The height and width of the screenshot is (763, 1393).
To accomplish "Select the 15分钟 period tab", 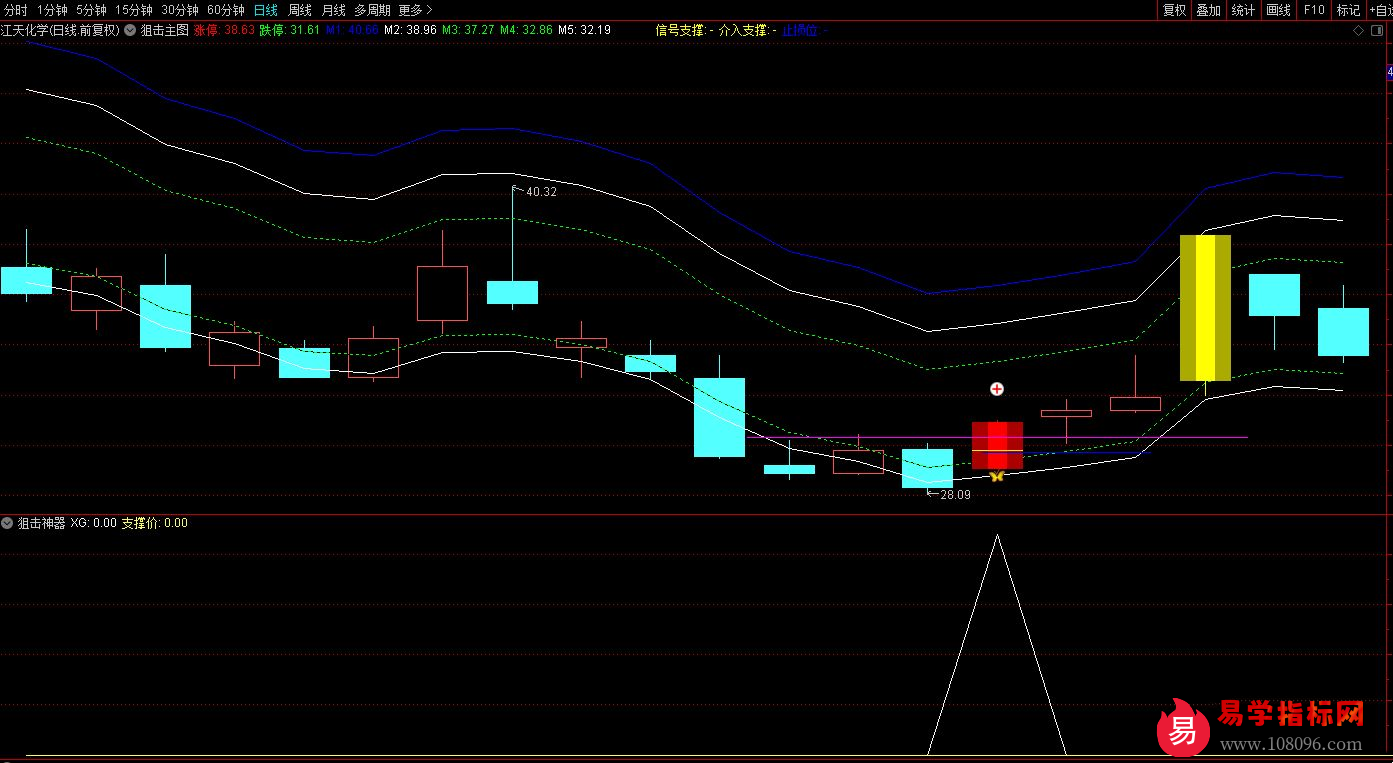I will (134, 10).
